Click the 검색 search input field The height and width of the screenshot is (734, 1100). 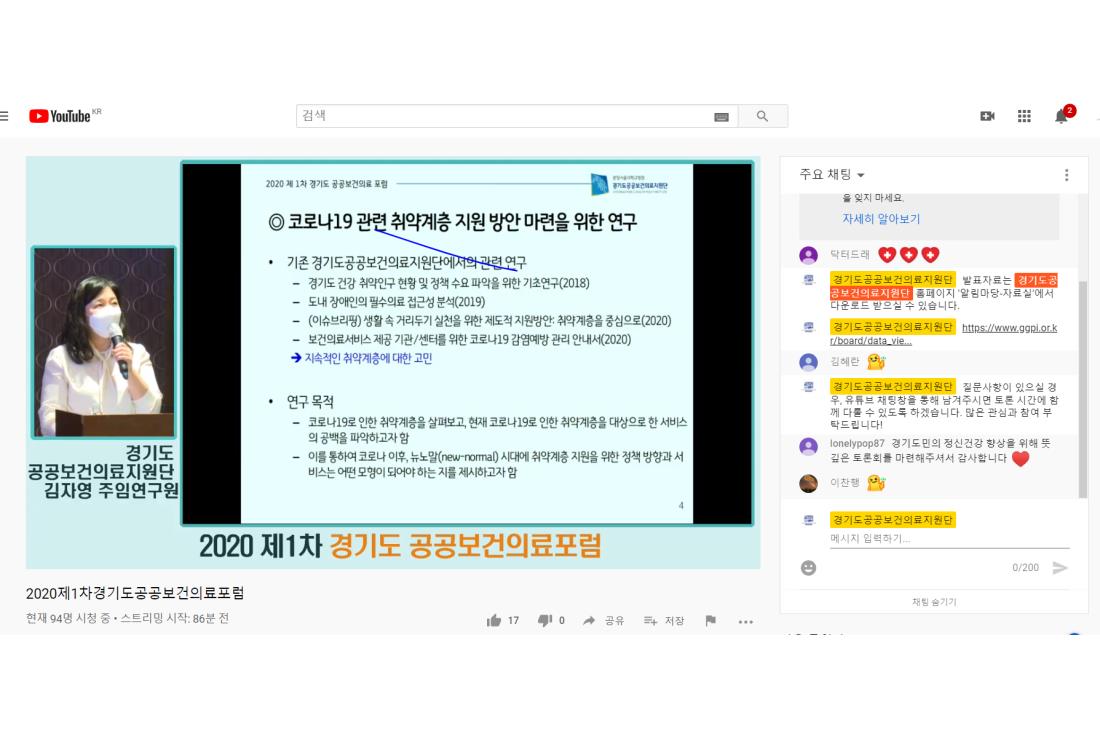tap(500, 116)
